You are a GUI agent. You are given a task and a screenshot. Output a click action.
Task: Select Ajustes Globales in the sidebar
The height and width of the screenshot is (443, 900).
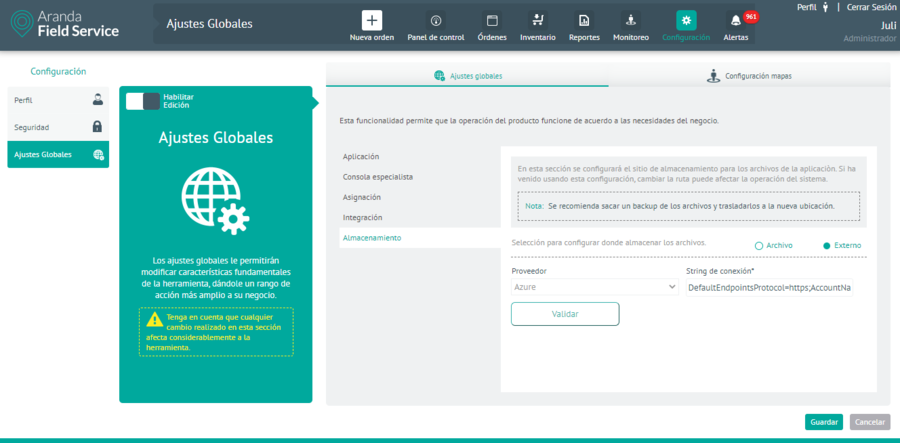[x=58, y=154]
